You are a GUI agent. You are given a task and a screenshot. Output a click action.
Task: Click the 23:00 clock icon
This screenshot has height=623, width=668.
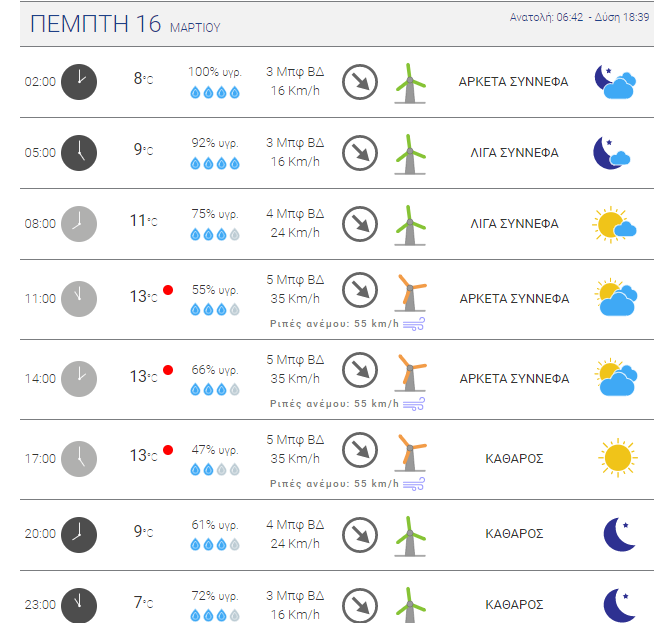pos(79,605)
